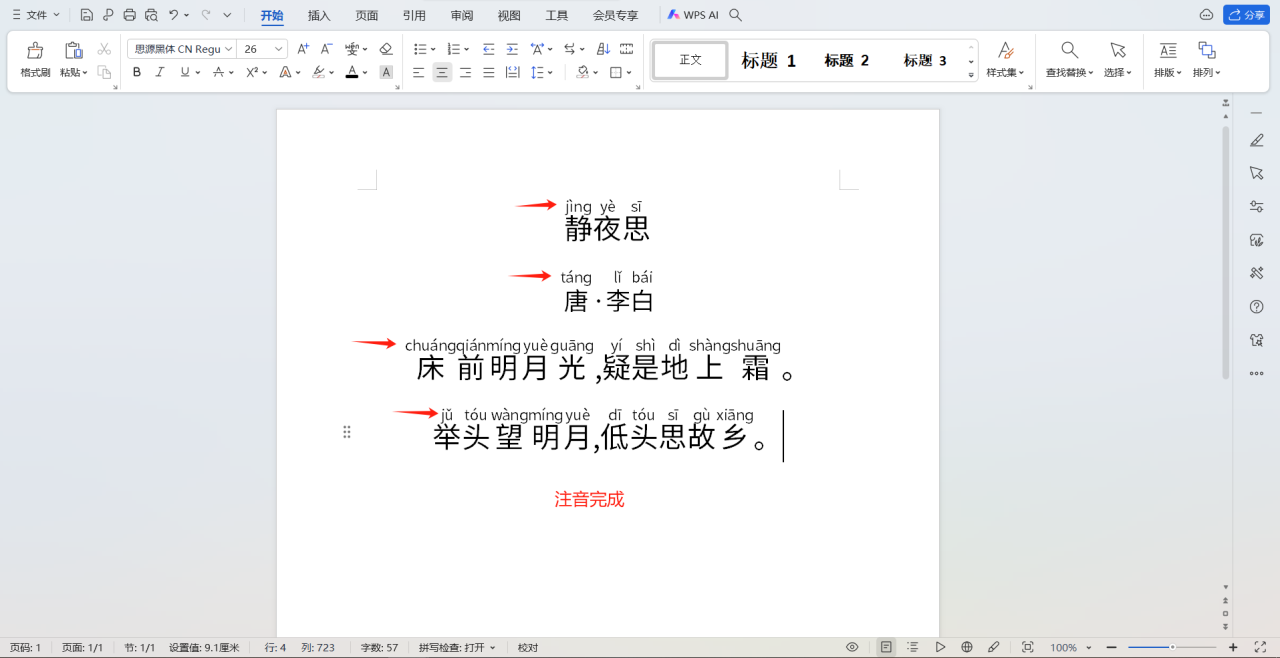Switch to page layout view

[886, 647]
